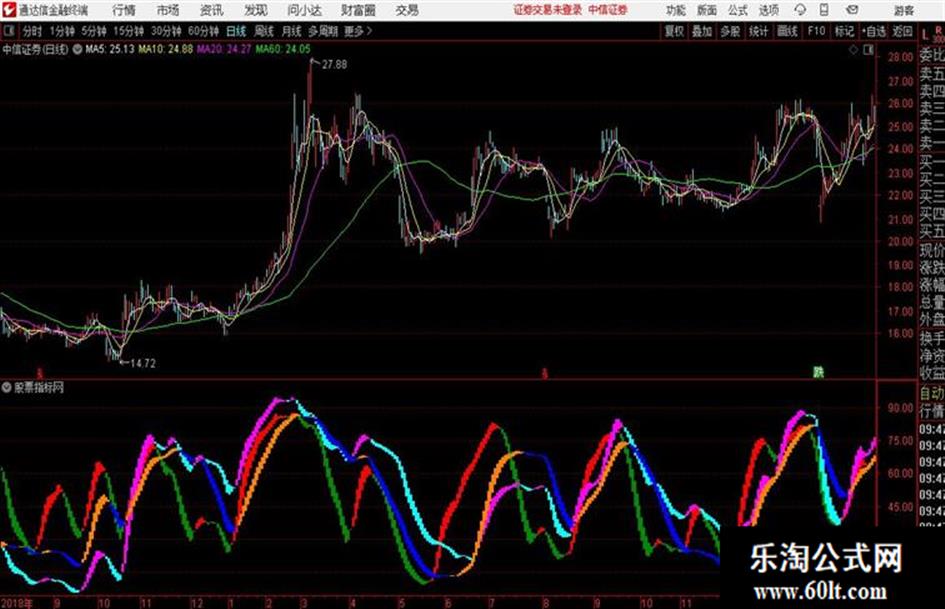Select the 周线 weekly period tab
The image size is (945, 609).
coord(264,31)
